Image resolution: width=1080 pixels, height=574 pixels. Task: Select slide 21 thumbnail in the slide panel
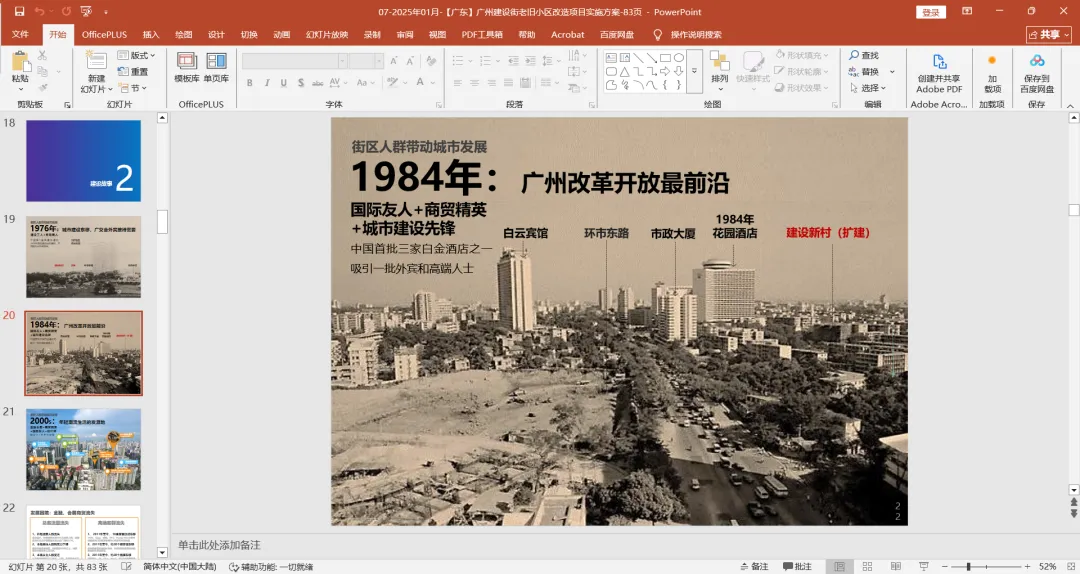coord(83,449)
